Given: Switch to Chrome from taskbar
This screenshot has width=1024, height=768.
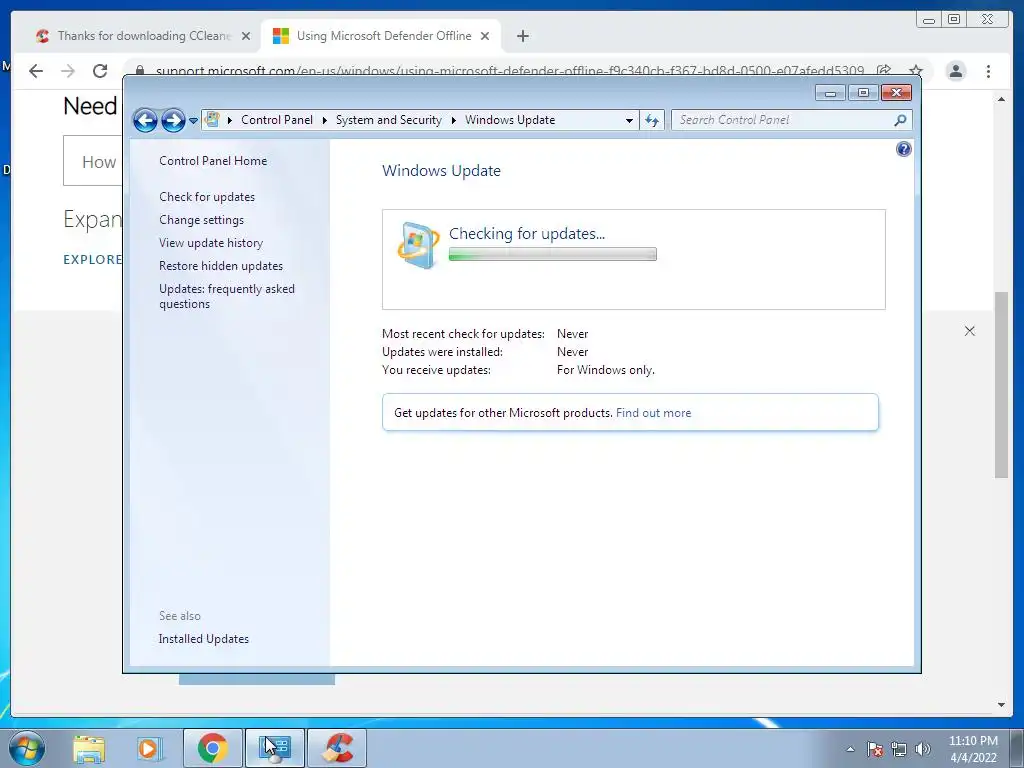Looking at the screenshot, I should [213, 748].
